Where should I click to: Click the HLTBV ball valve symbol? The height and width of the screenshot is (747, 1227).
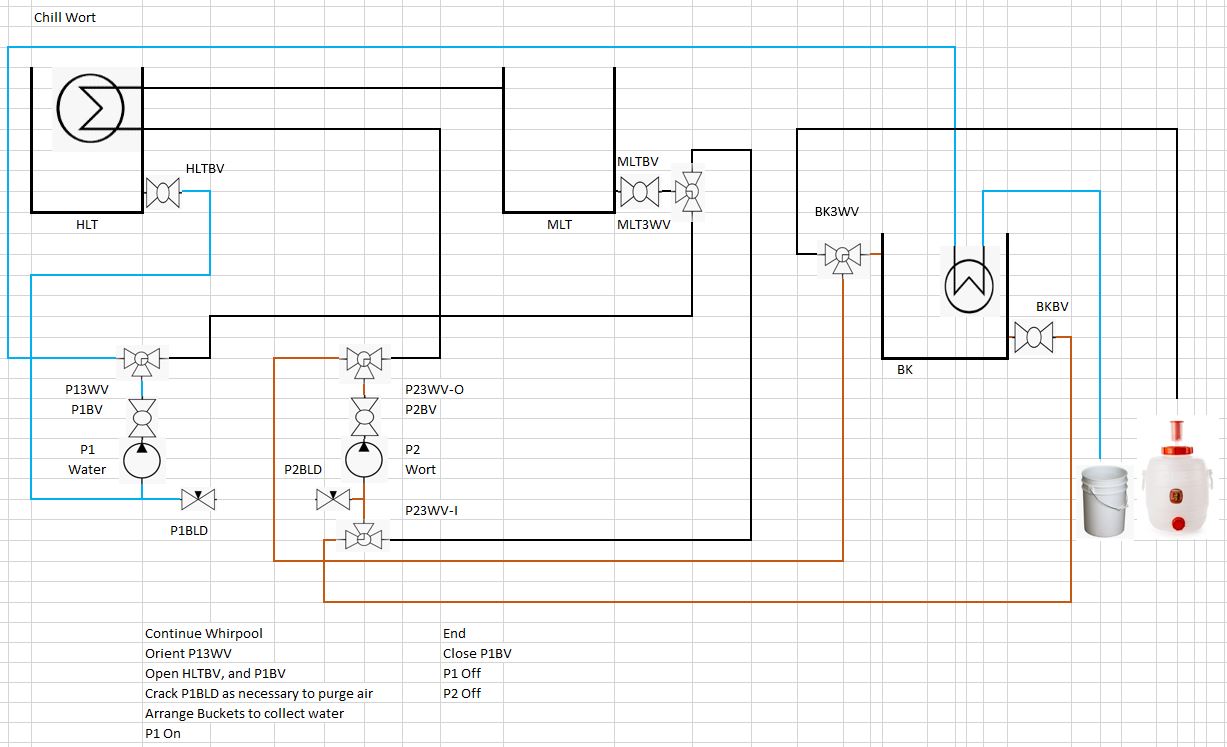tap(162, 191)
